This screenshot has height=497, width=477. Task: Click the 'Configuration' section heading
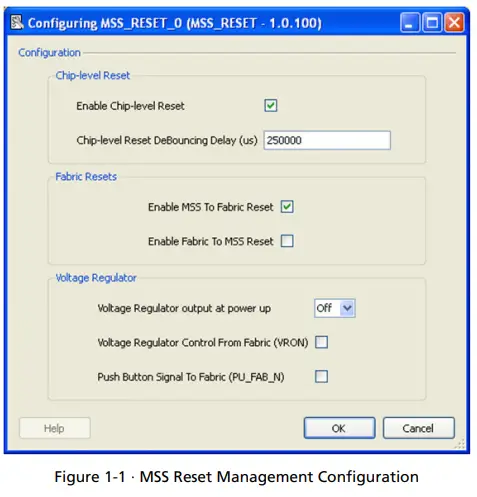pyautogui.click(x=49, y=53)
